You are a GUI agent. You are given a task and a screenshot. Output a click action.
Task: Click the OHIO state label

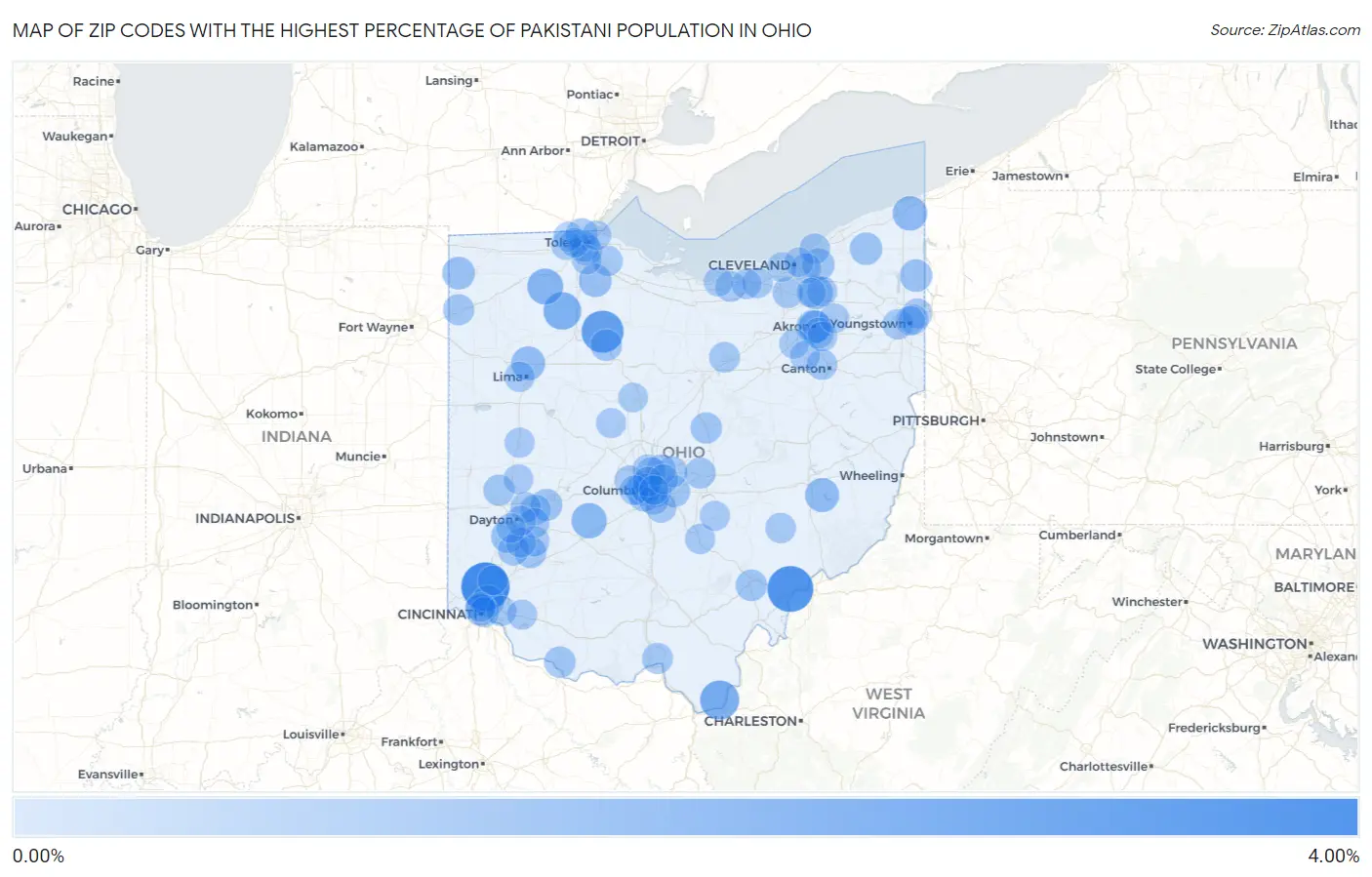point(683,453)
